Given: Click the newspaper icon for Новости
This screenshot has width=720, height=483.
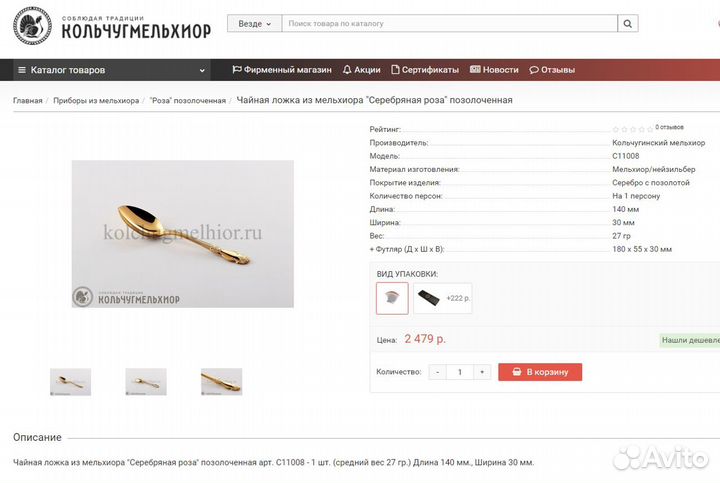Looking at the screenshot, I should point(475,69).
